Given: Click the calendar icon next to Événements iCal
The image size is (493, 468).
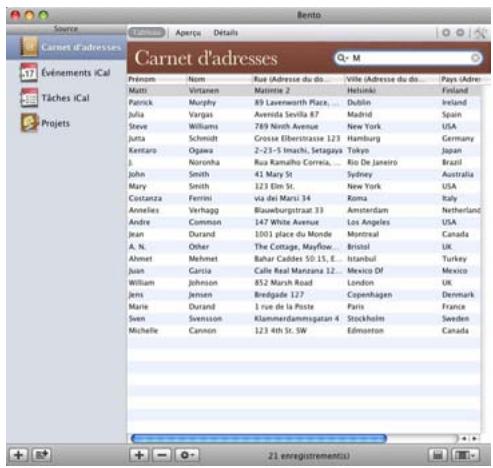Looking at the screenshot, I should (x=29, y=72).
